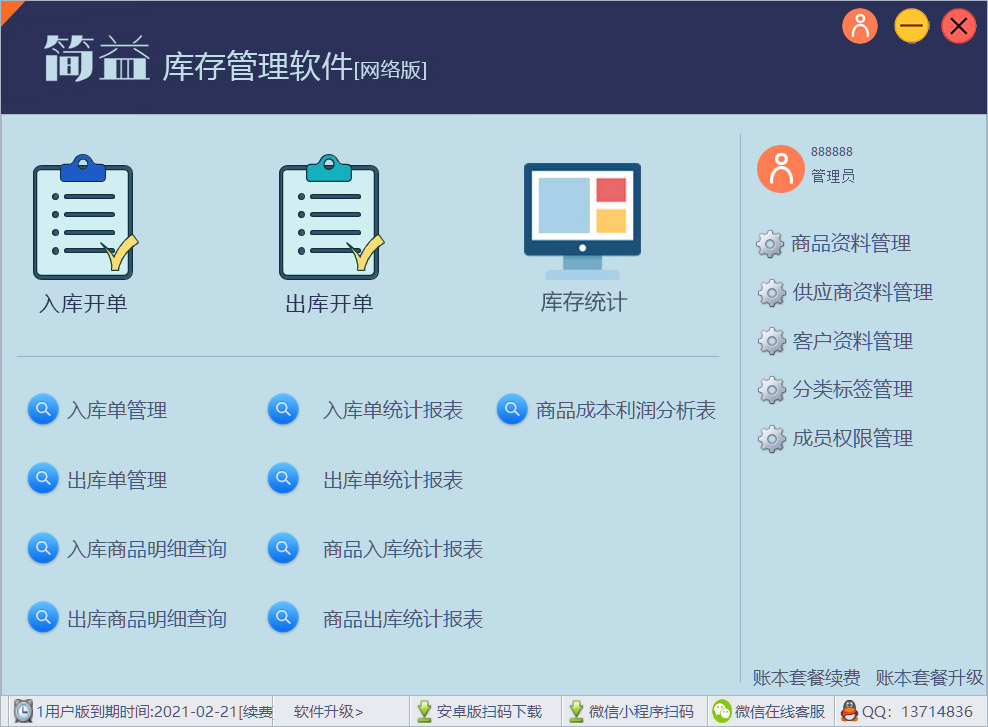Viewport: 988px width, 727px height.
Task: Click 安卓版扫码下载 text in status bar
Action: coord(489,712)
